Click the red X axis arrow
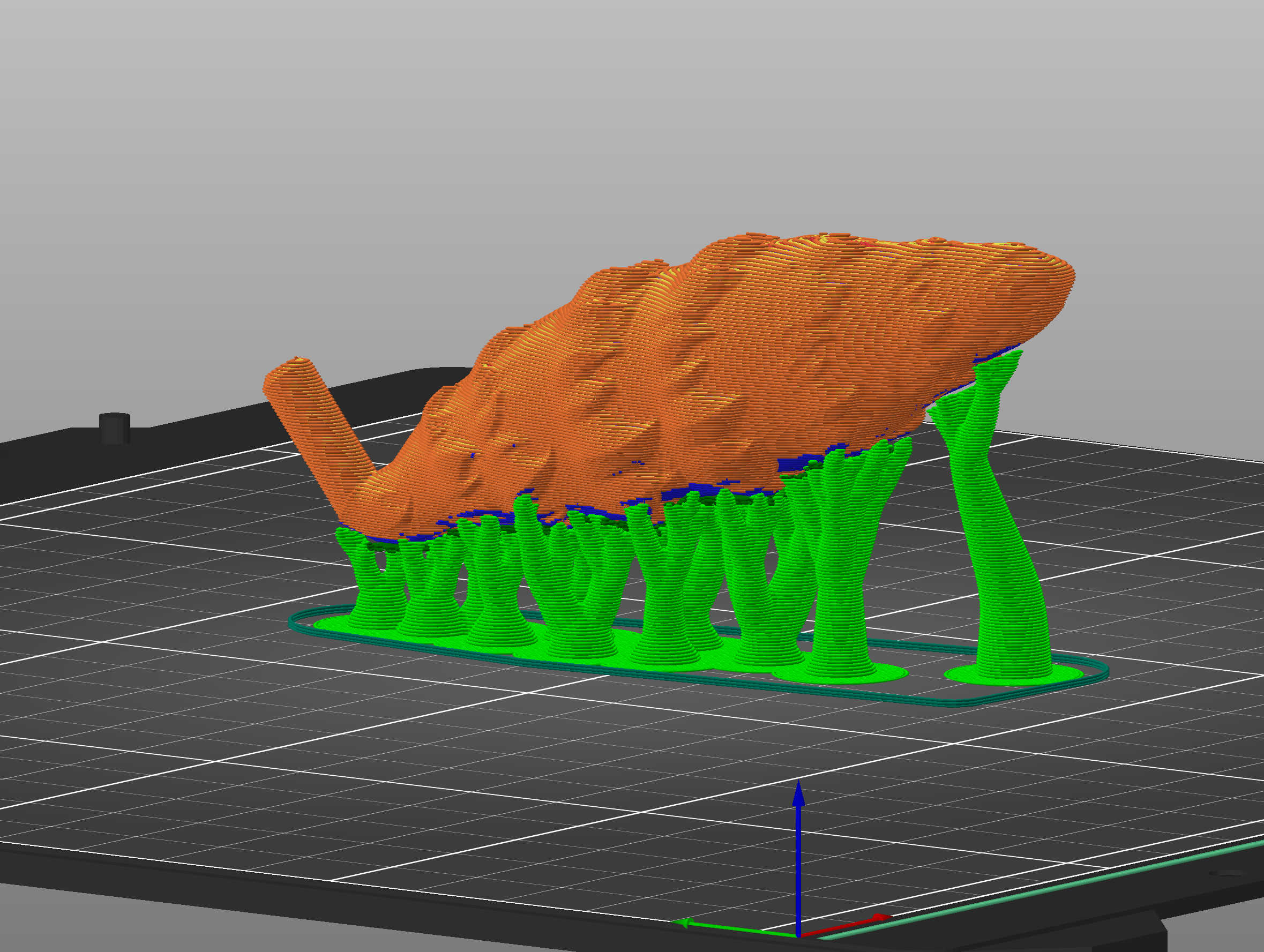The width and height of the screenshot is (1264, 952). click(x=846, y=925)
